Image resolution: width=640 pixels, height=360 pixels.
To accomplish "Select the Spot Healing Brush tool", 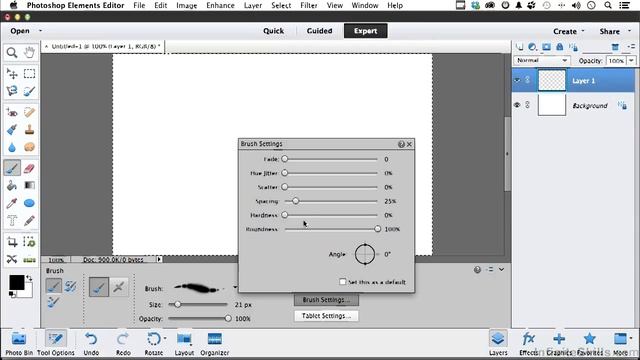I will tap(29, 112).
